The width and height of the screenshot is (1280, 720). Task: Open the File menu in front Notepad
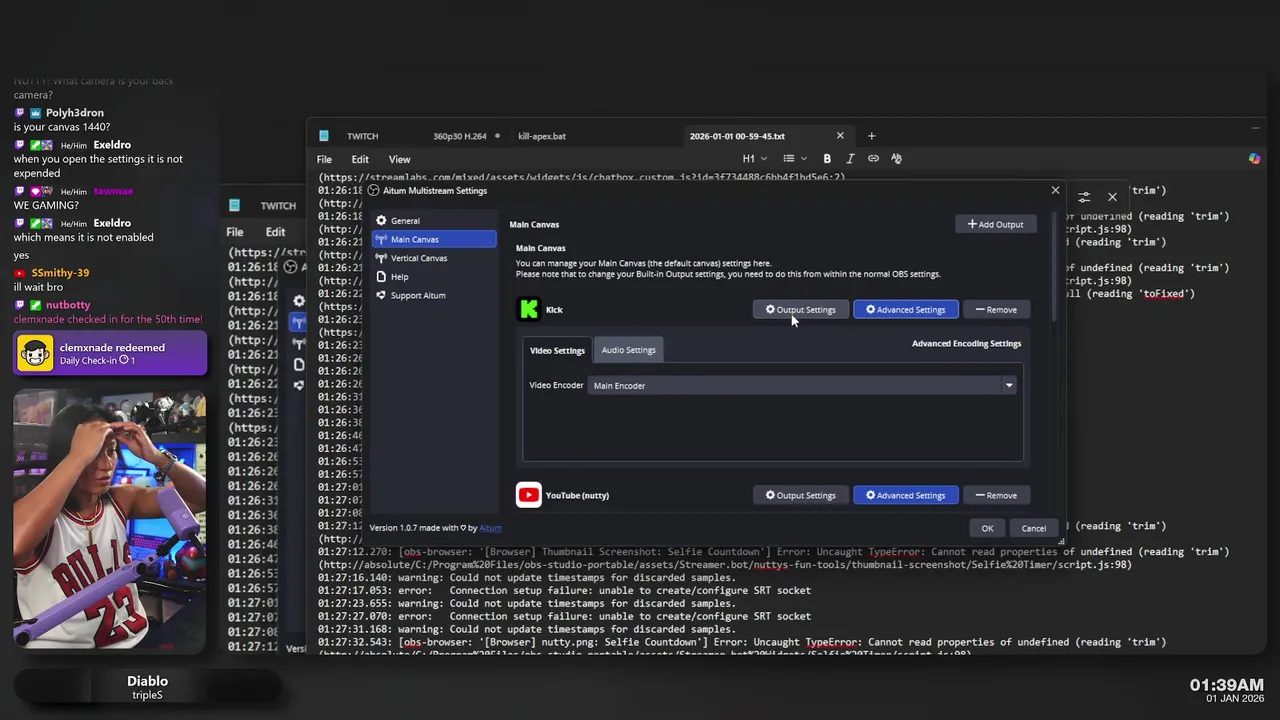point(324,159)
